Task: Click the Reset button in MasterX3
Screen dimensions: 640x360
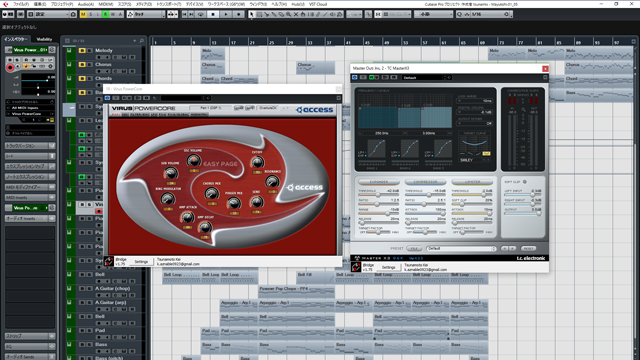Action: [x=528, y=248]
